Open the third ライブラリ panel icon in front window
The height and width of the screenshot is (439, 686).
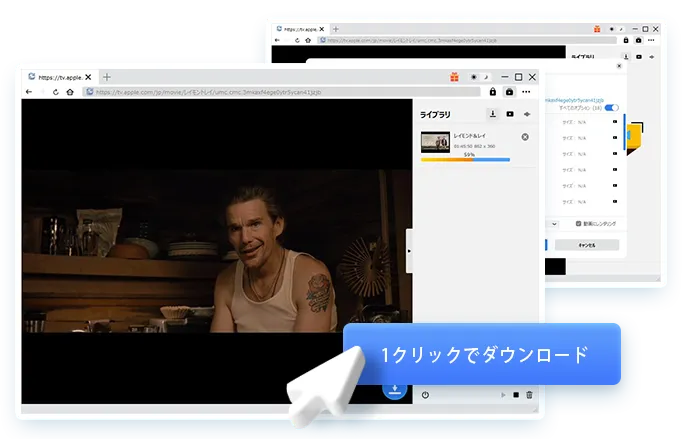coord(527,114)
